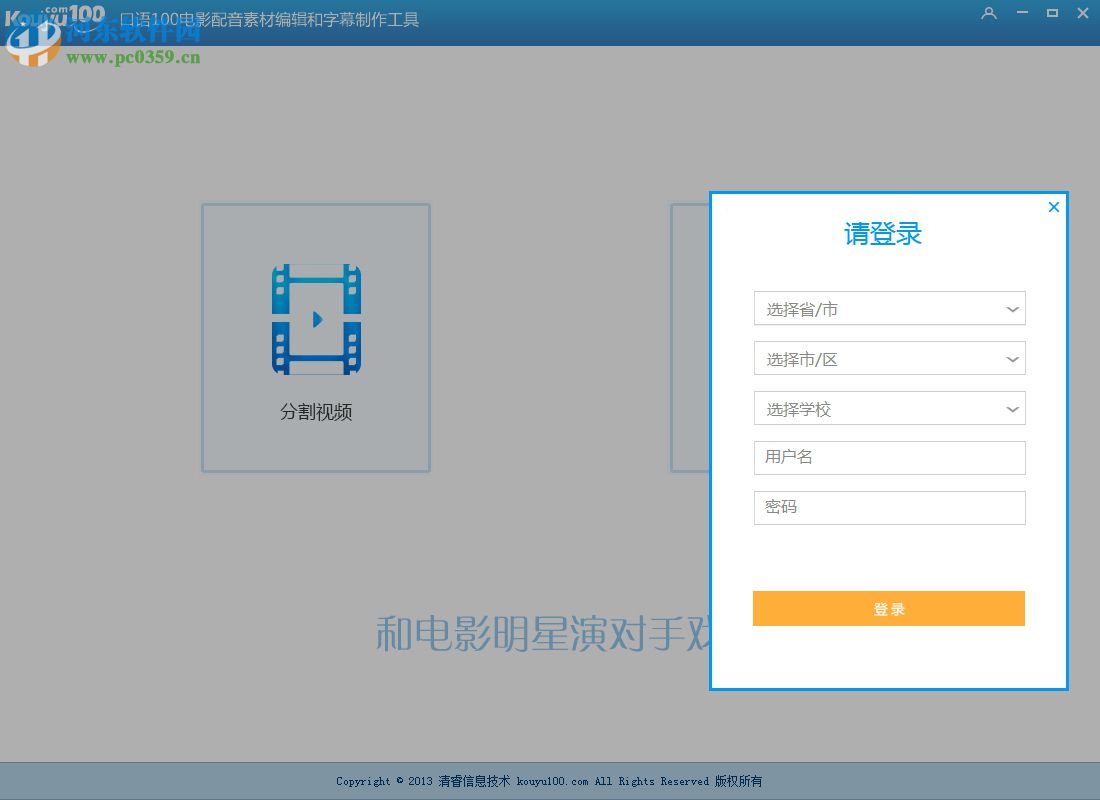
Task: Click the 用户名 username input field
Action: pos(889,457)
